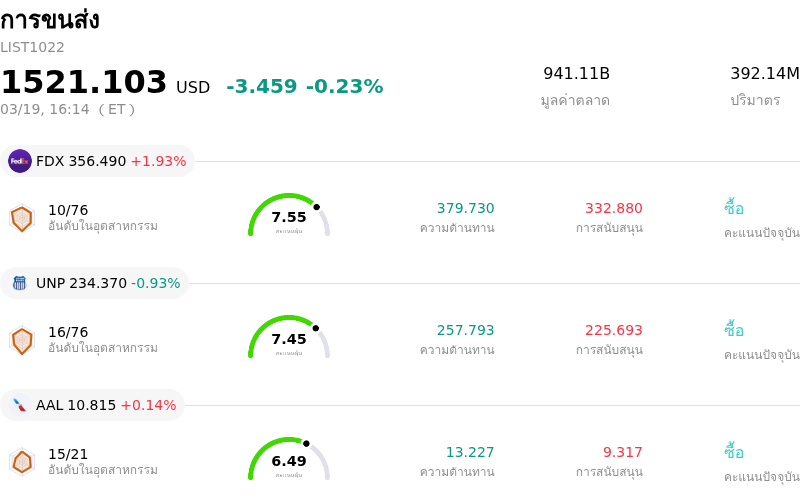This screenshot has height=499, width=800.
Task: Click the UNP 7.45 score gauge
Action: pos(289,338)
